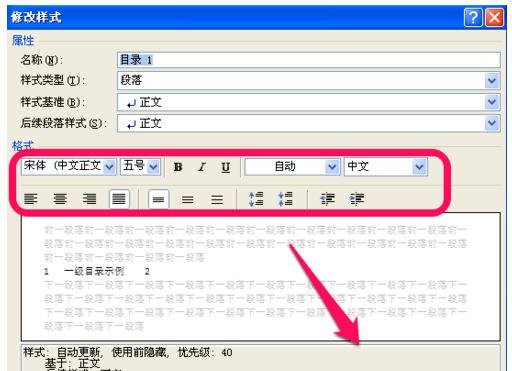This screenshot has width=512, height=371.
Task: Click the help question mark button
Action: (x=473, y=17)
